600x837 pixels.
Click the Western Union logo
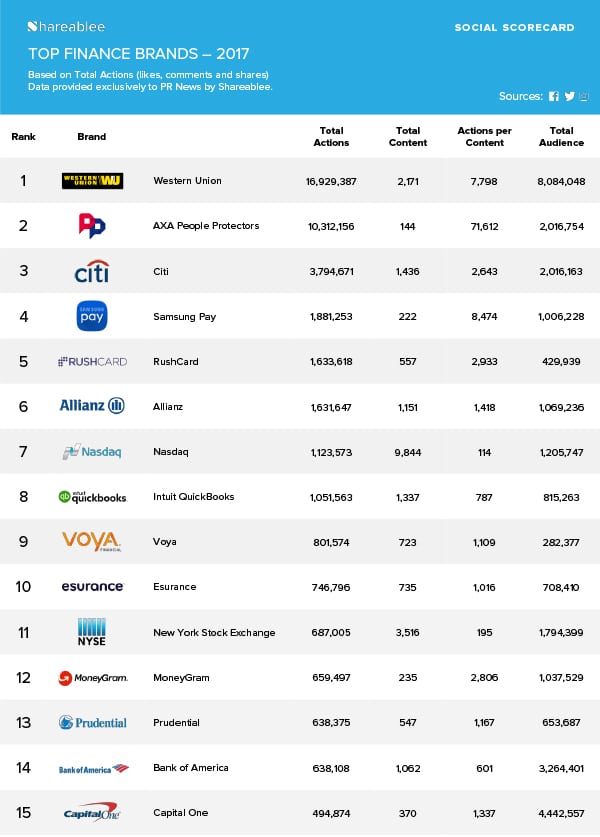click(x=92, y=180)
